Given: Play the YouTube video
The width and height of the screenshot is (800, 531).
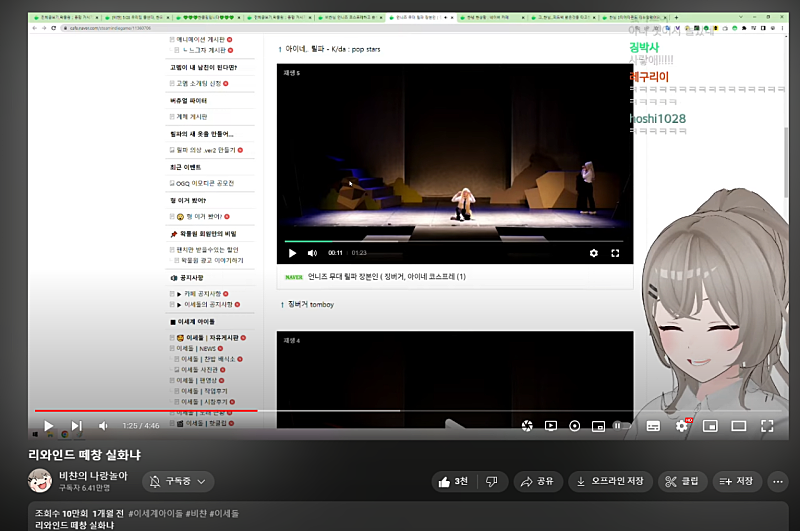Looking at the screenshot, I should coord(48,425).
